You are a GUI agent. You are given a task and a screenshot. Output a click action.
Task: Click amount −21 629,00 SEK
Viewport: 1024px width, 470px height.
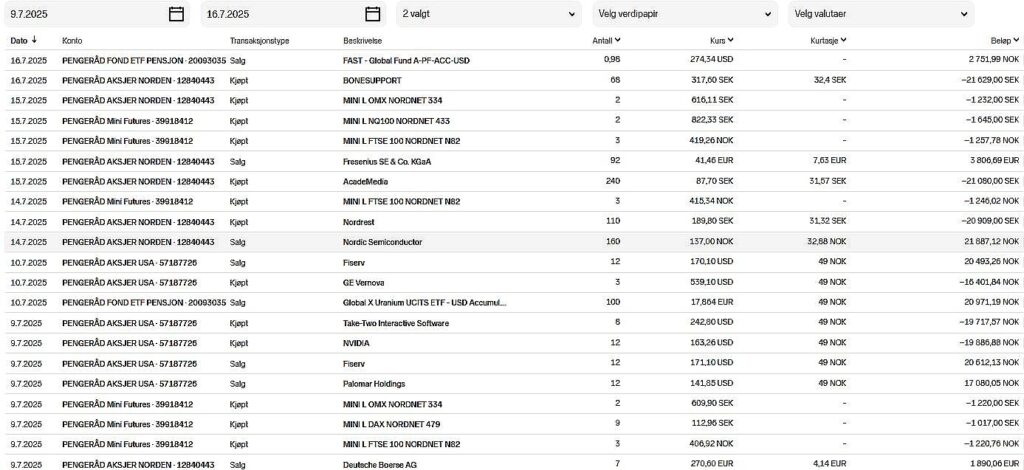(x=990, y=81)
